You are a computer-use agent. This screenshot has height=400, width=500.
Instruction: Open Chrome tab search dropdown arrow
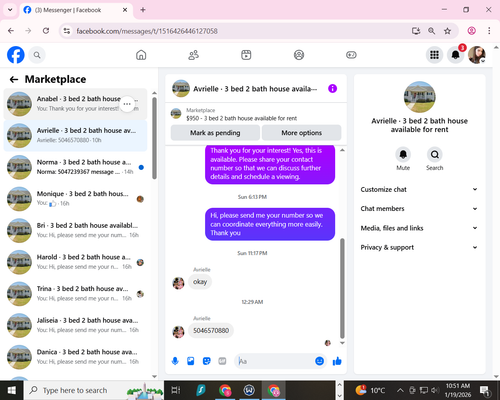point(10,10)
